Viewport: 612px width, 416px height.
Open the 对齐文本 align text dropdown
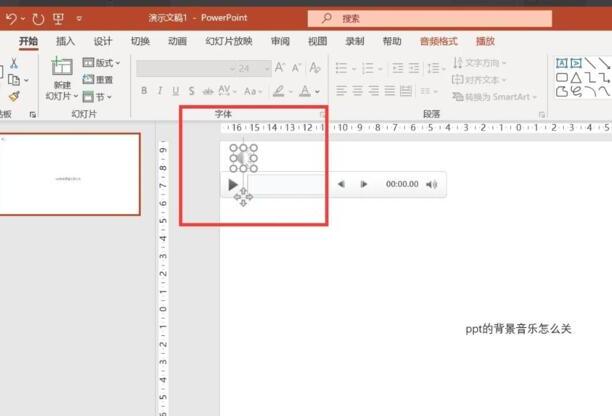tap(479, 80)
